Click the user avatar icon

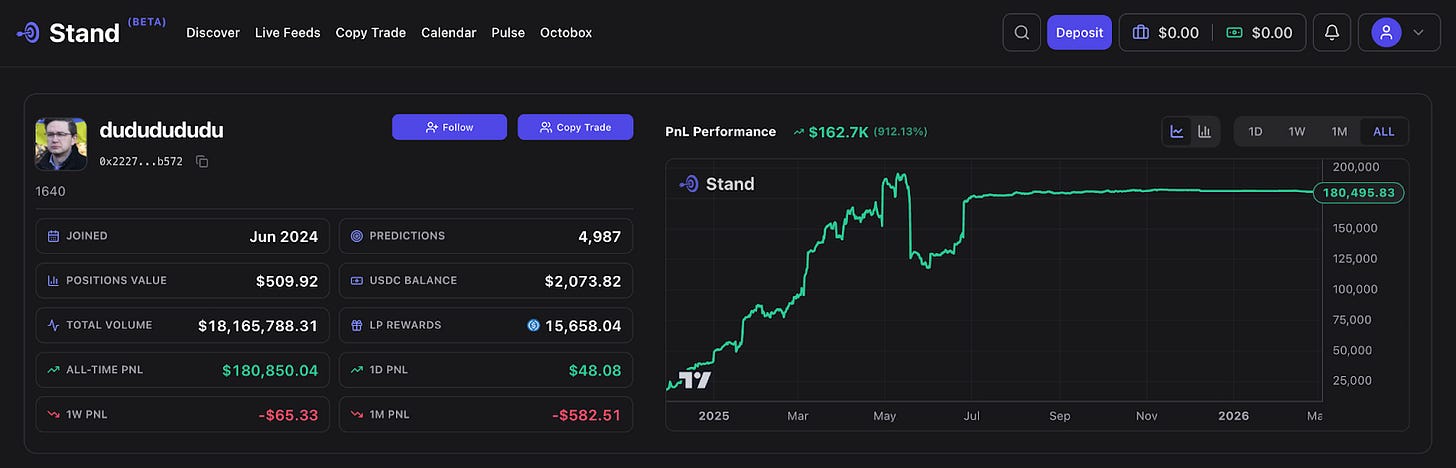pyautogui.click(x=1386, y=32)
